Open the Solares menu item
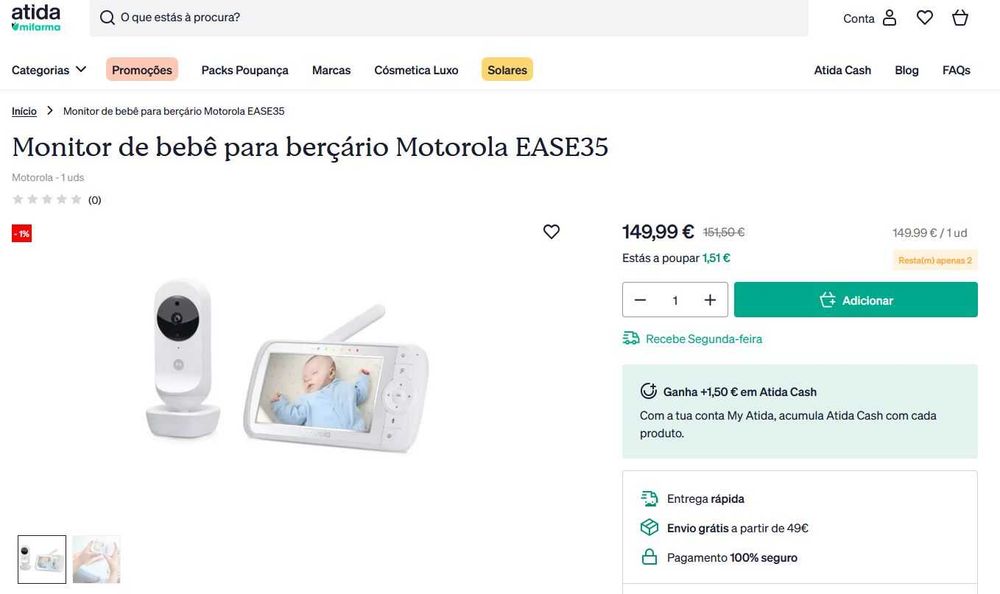 (507, 70)
